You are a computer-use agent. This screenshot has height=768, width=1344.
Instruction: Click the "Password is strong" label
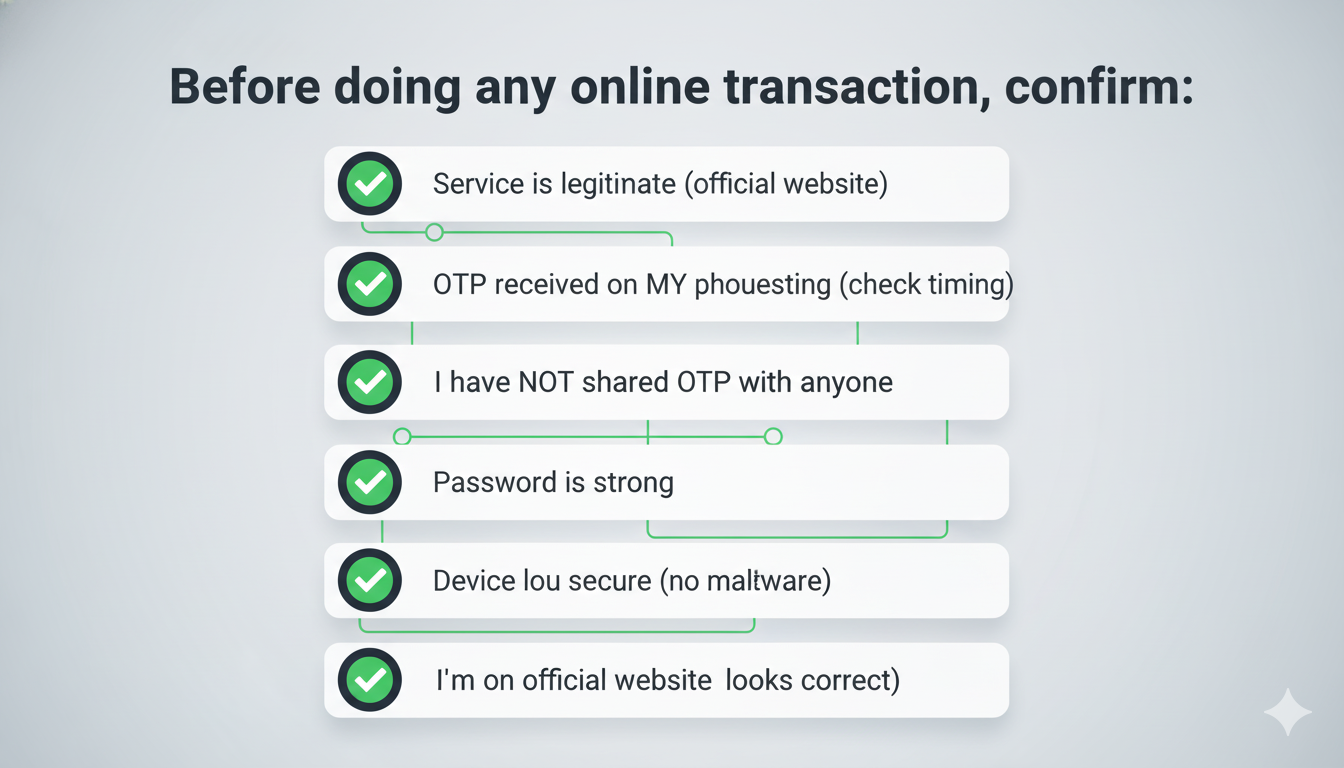point(553,482)
